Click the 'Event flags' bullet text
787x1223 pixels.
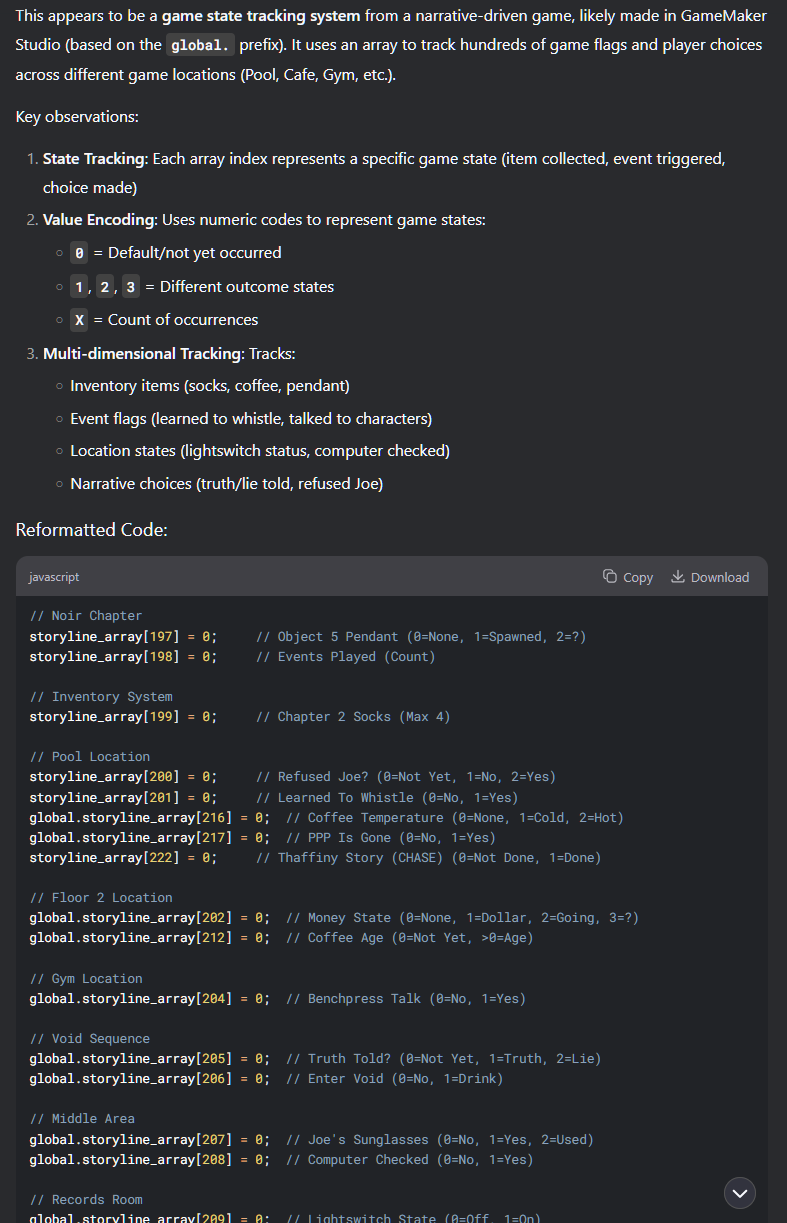(x=251, y=419)
